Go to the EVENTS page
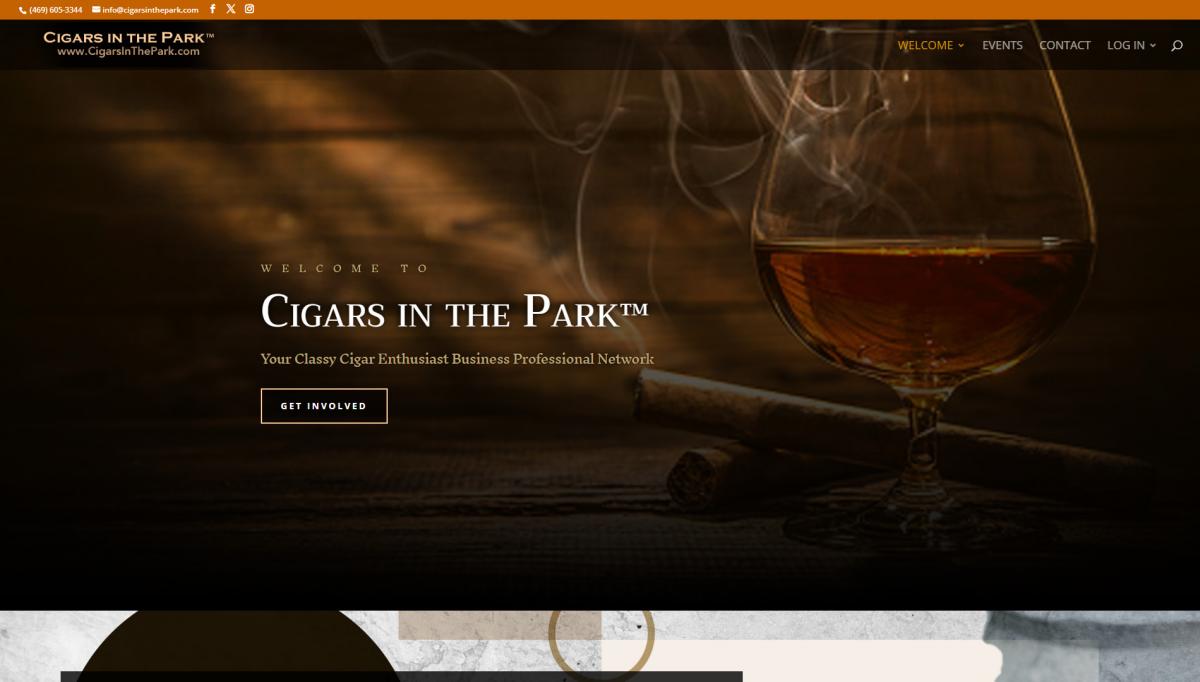Screen dimensions: 1200x682 [x=1002, y=45]
